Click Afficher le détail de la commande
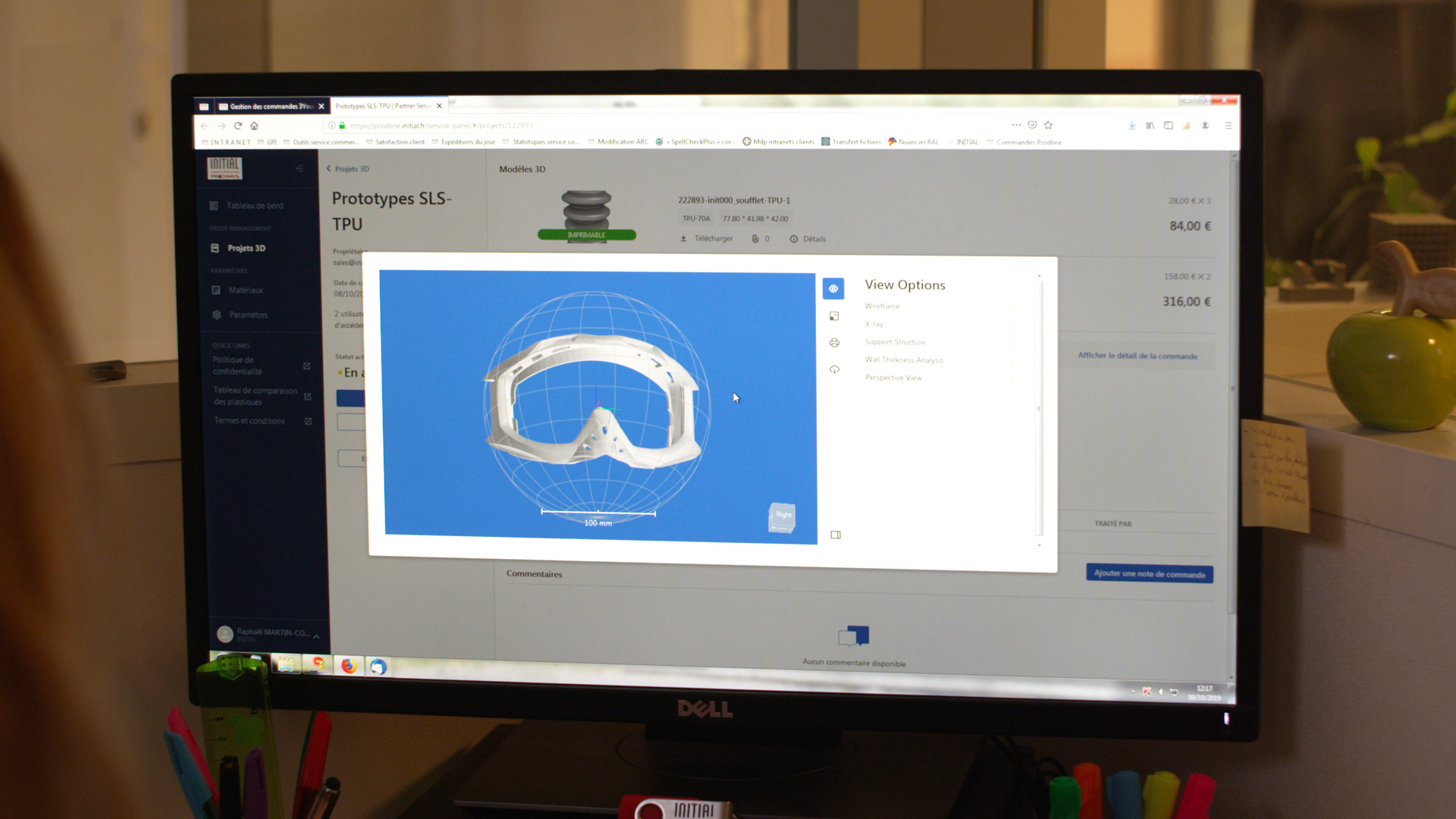 pos(1137,356)
